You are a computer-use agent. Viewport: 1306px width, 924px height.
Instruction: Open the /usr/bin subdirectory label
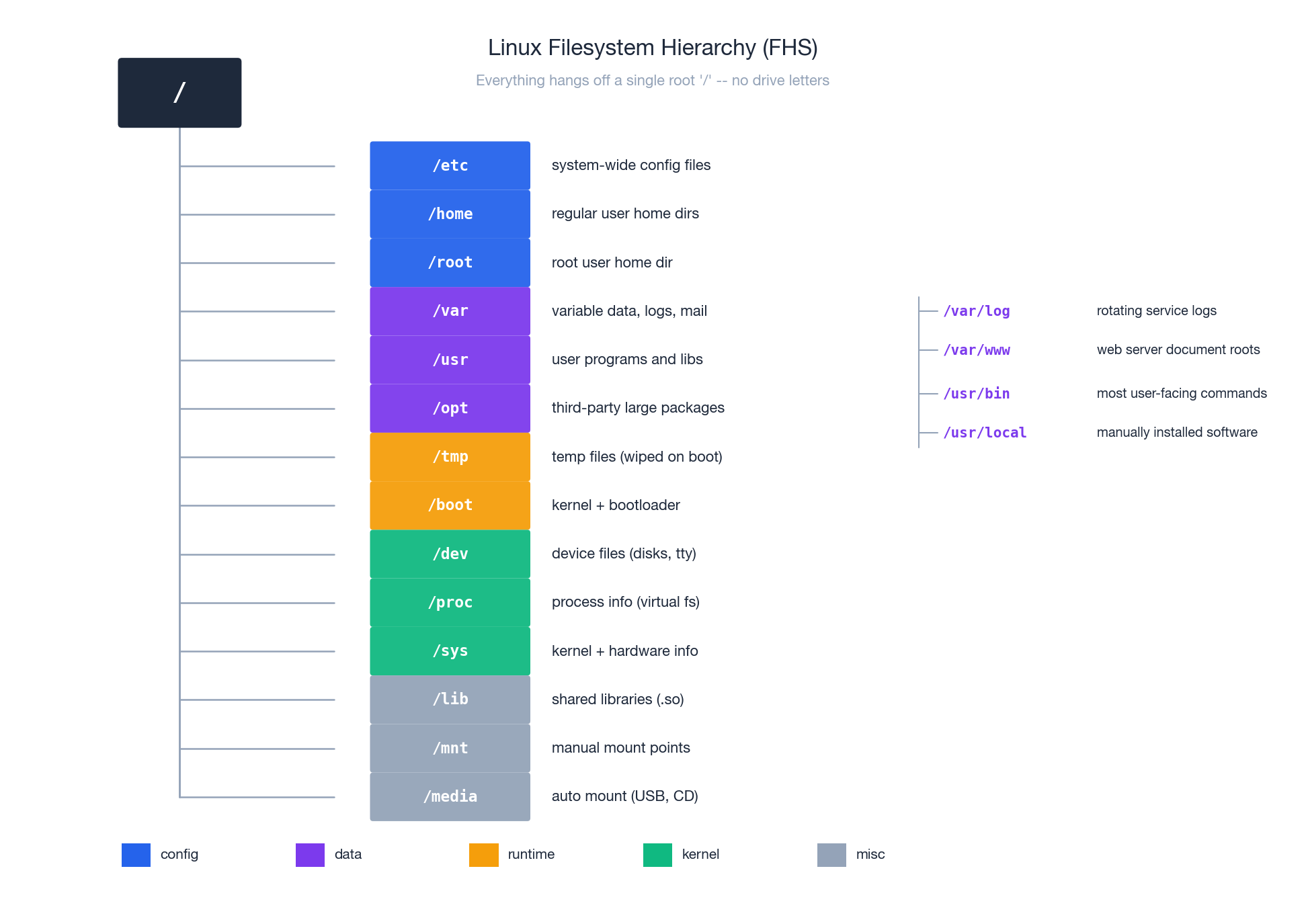pos(977,394)
